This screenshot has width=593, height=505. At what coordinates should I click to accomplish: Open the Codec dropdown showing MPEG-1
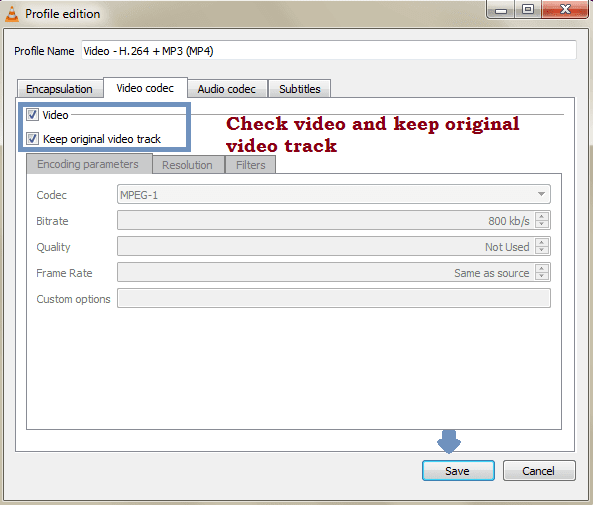click(x=334, y=194)
